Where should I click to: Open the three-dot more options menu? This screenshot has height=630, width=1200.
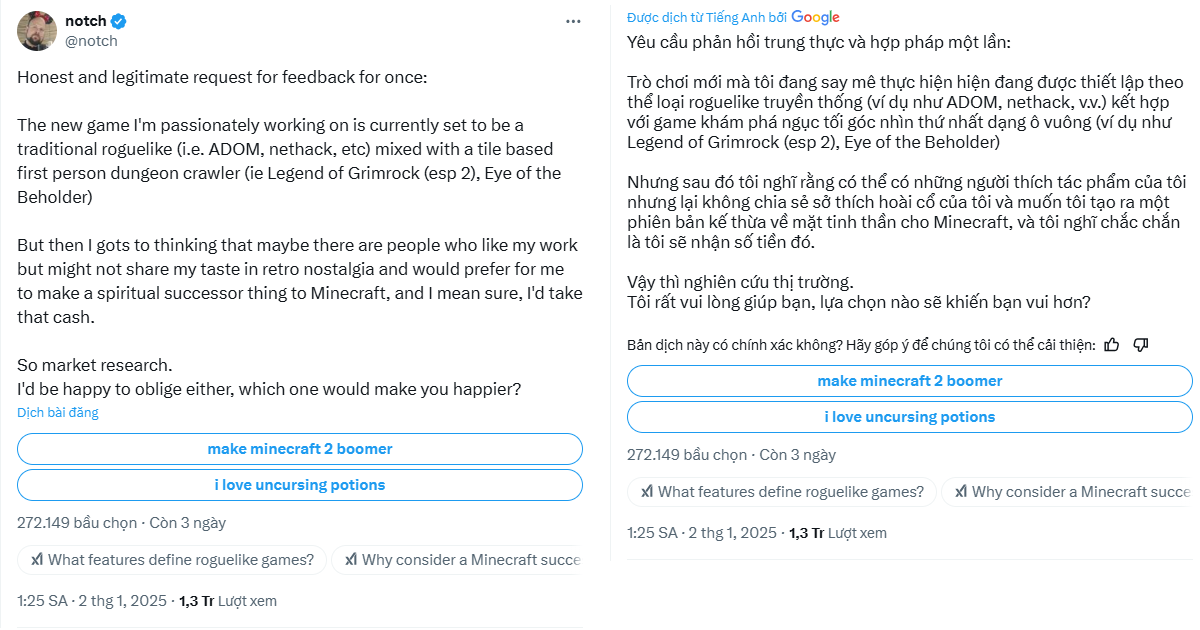tap(573, 21)
